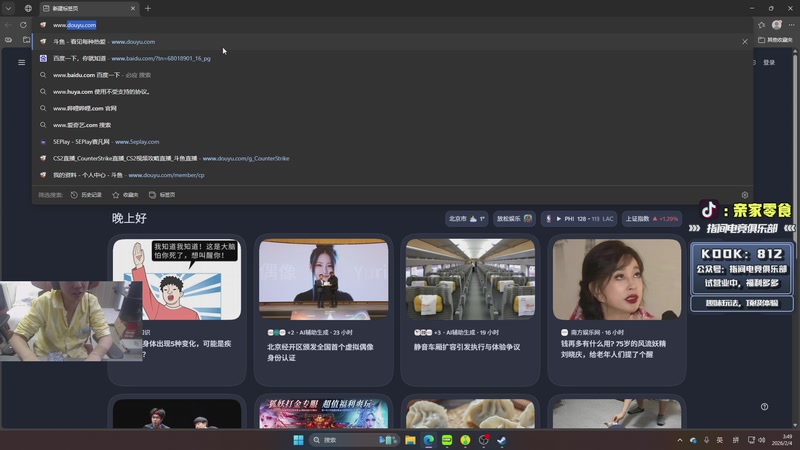Image resolution: width=800 pixels, height=450 pixels.
Task: Choose the www.huya.com search suggestion
Action: tap(392, 92)
